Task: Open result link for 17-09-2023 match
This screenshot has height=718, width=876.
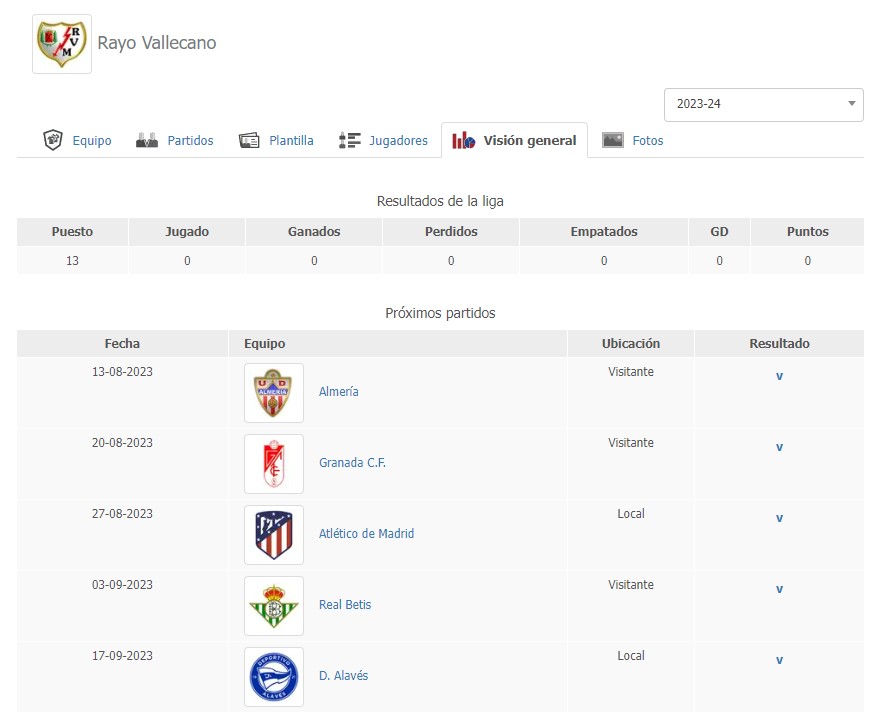Action: [x=779, y=660]
